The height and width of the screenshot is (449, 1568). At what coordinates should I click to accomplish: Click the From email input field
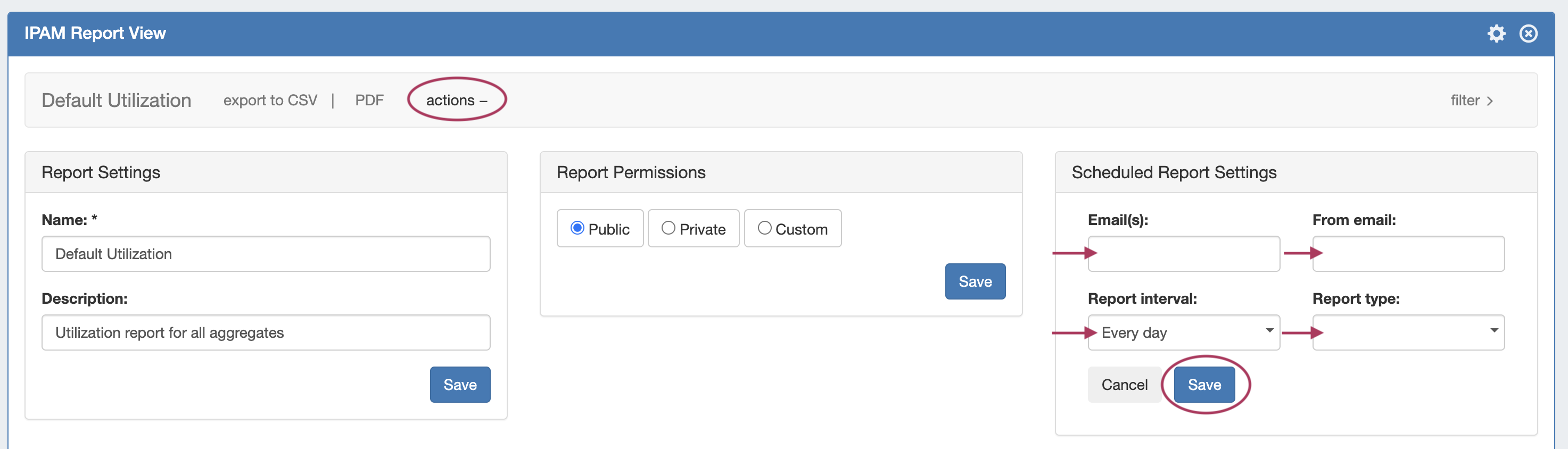(x=1408, y=254)
